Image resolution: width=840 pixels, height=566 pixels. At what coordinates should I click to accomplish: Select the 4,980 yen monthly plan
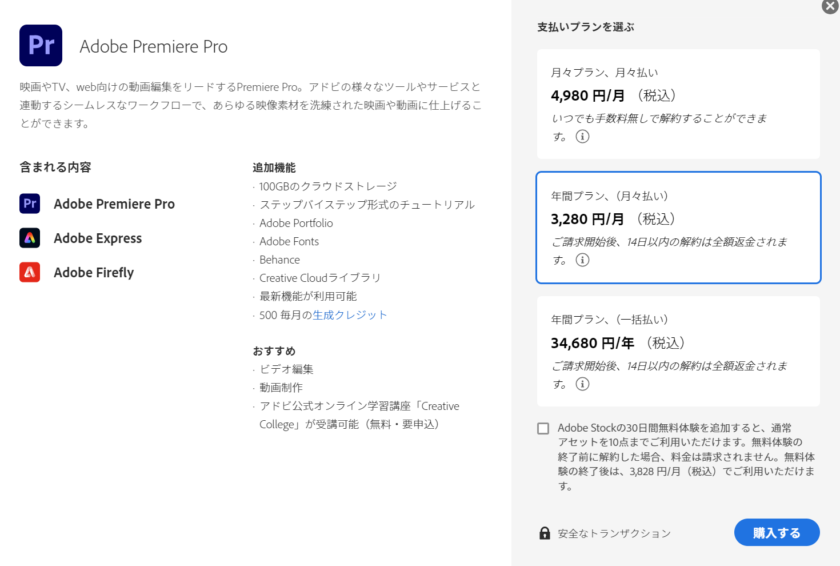click(x=678, y=103)
